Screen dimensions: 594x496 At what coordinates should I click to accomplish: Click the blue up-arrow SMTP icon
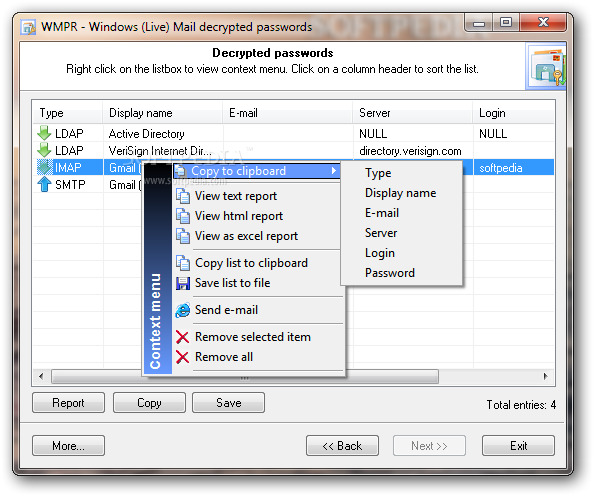click(44, 184)
